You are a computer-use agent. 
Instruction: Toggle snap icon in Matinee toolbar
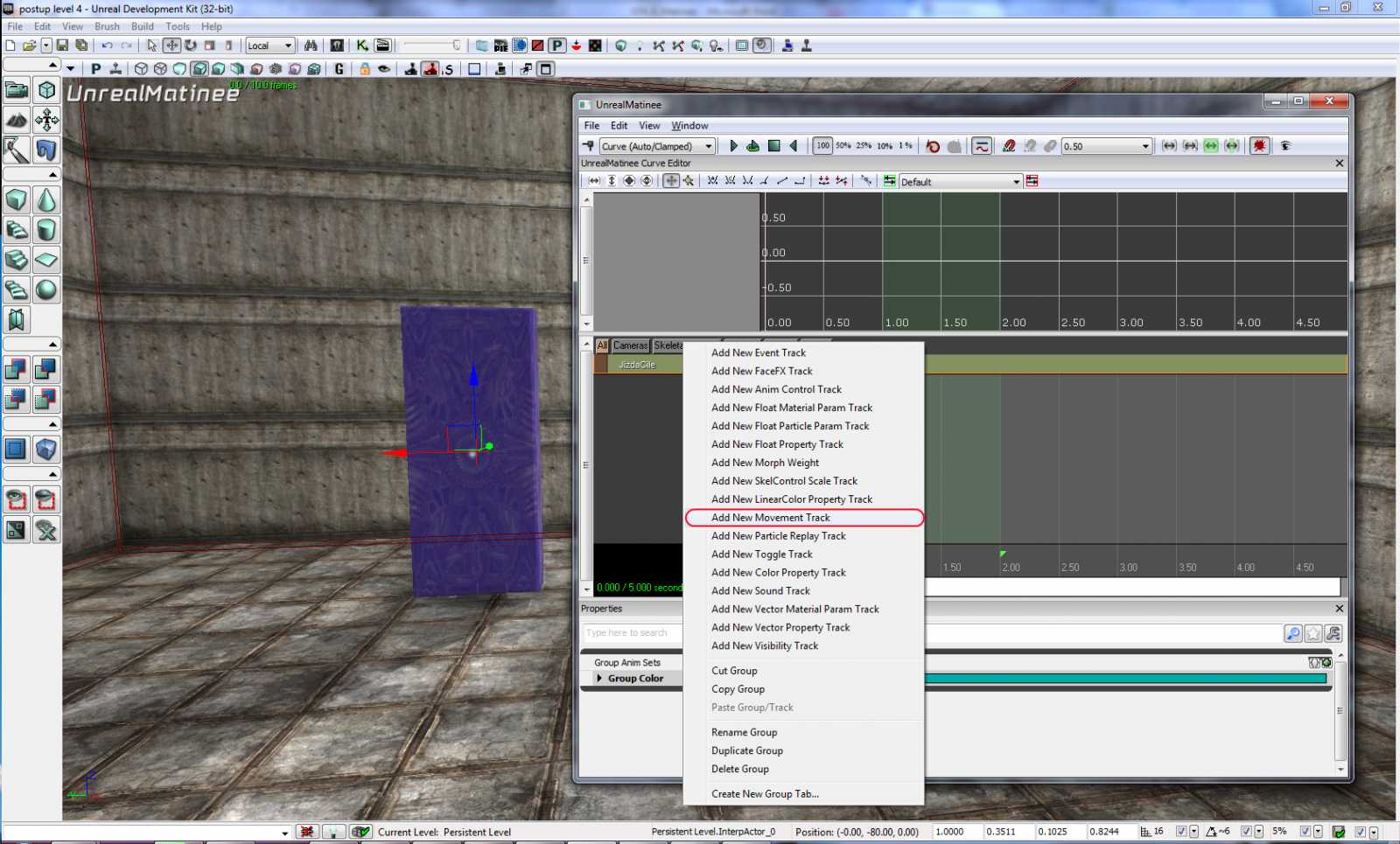click(1009, 146)
